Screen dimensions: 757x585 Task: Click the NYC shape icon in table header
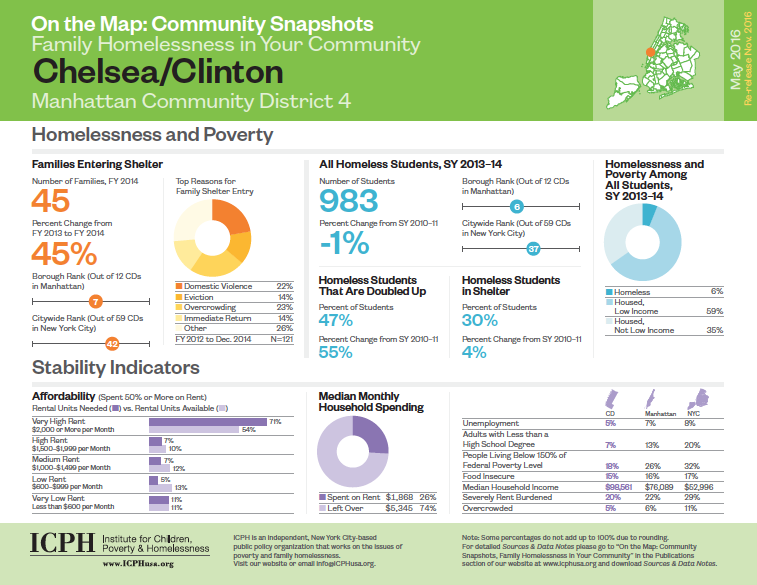click(x=699, y=399)
